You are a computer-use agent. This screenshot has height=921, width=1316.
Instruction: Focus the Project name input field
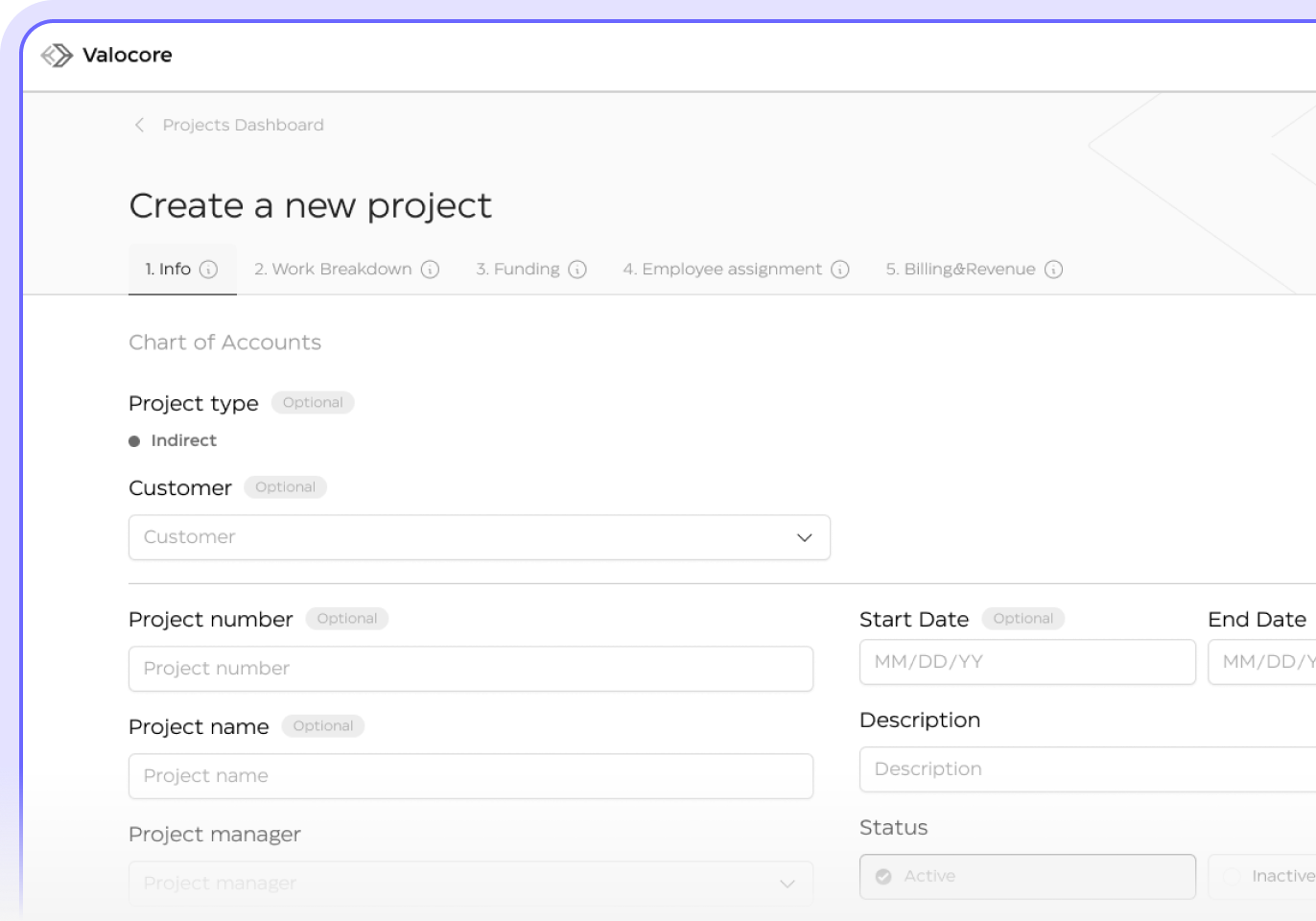[x=471, y=776]
